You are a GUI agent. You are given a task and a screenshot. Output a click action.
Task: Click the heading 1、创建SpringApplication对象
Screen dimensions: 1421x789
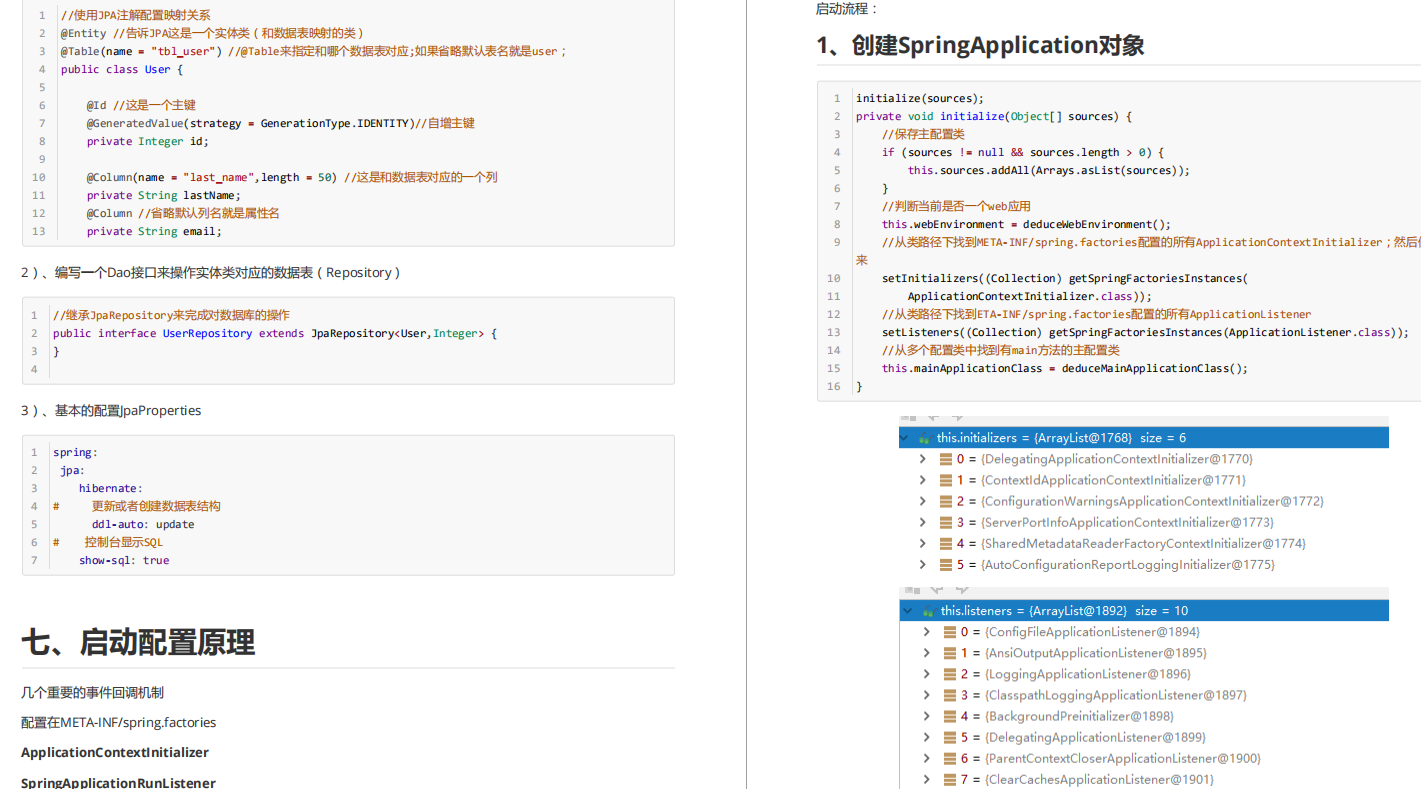[980, 45]
